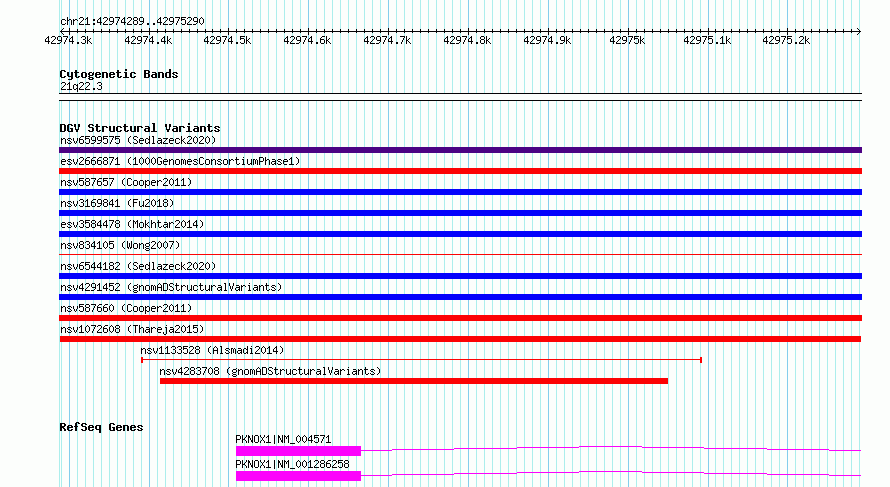Click the RefSeq Genes track title
The width and height of the screenshot is (890, 487).
[101, 427]
